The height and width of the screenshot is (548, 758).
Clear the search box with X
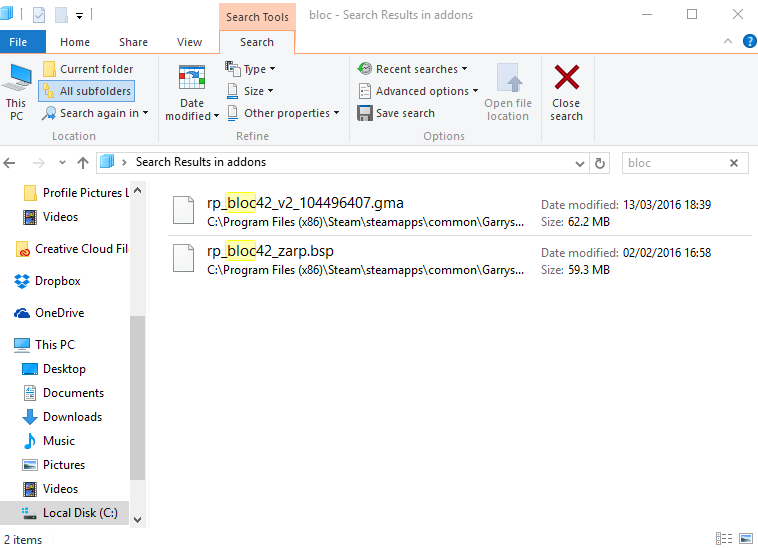734,163
